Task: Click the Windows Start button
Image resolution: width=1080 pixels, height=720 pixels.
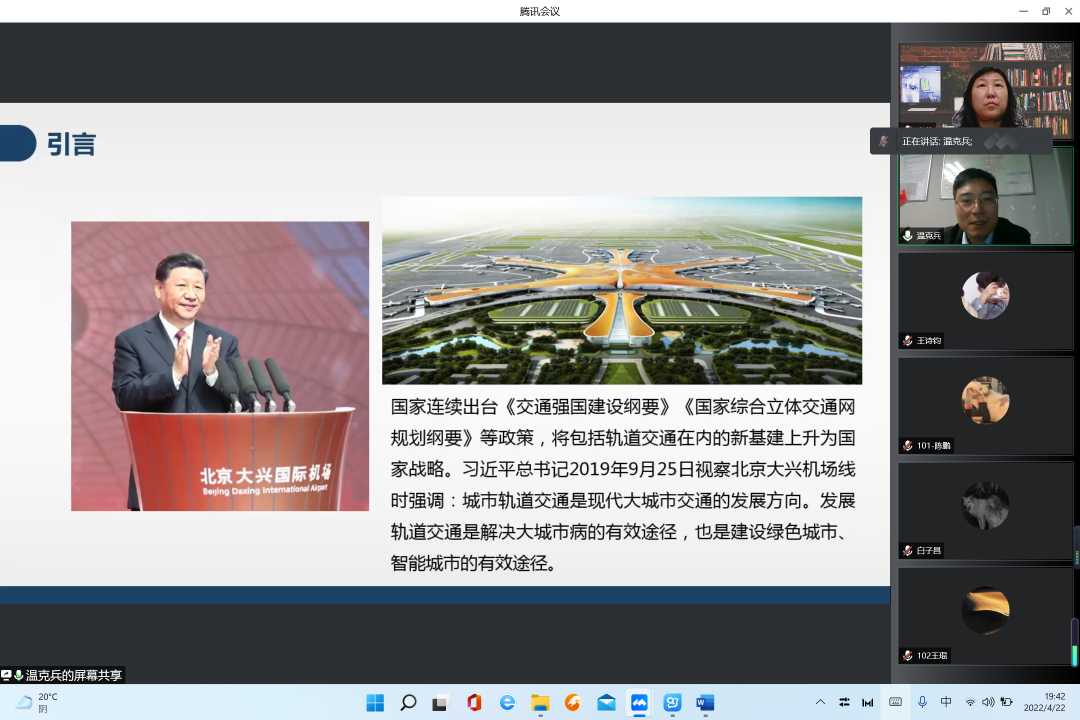Action: coord(375,702)
